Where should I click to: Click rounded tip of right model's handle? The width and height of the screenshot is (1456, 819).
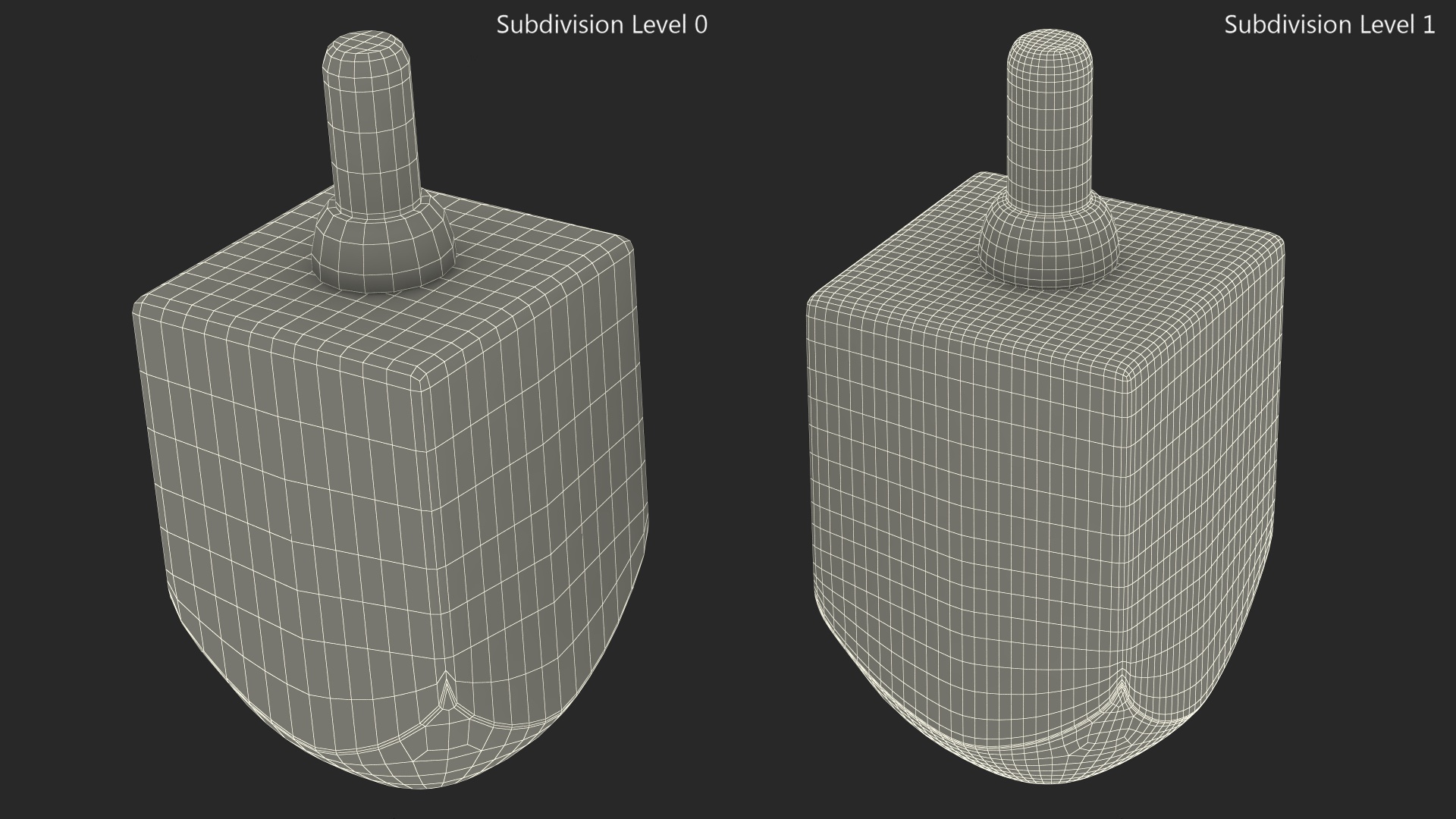[x=1050, y=45]
